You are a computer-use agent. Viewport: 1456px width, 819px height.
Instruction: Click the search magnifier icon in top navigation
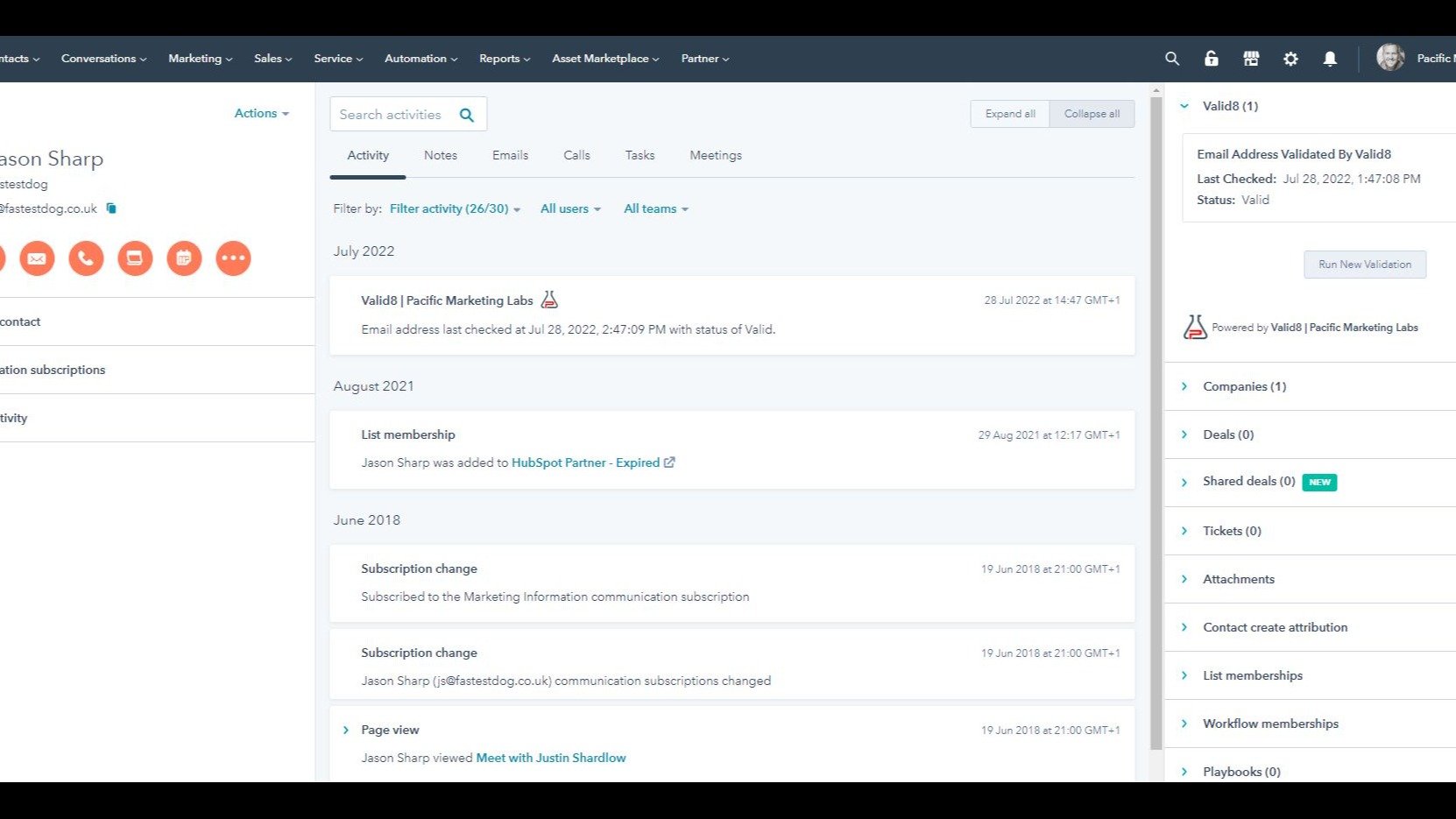(x=1171, y=59)
